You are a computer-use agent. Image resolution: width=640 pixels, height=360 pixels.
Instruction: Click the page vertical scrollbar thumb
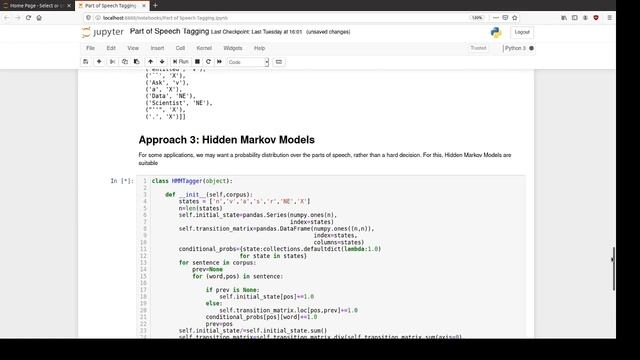tap(613, 269)
